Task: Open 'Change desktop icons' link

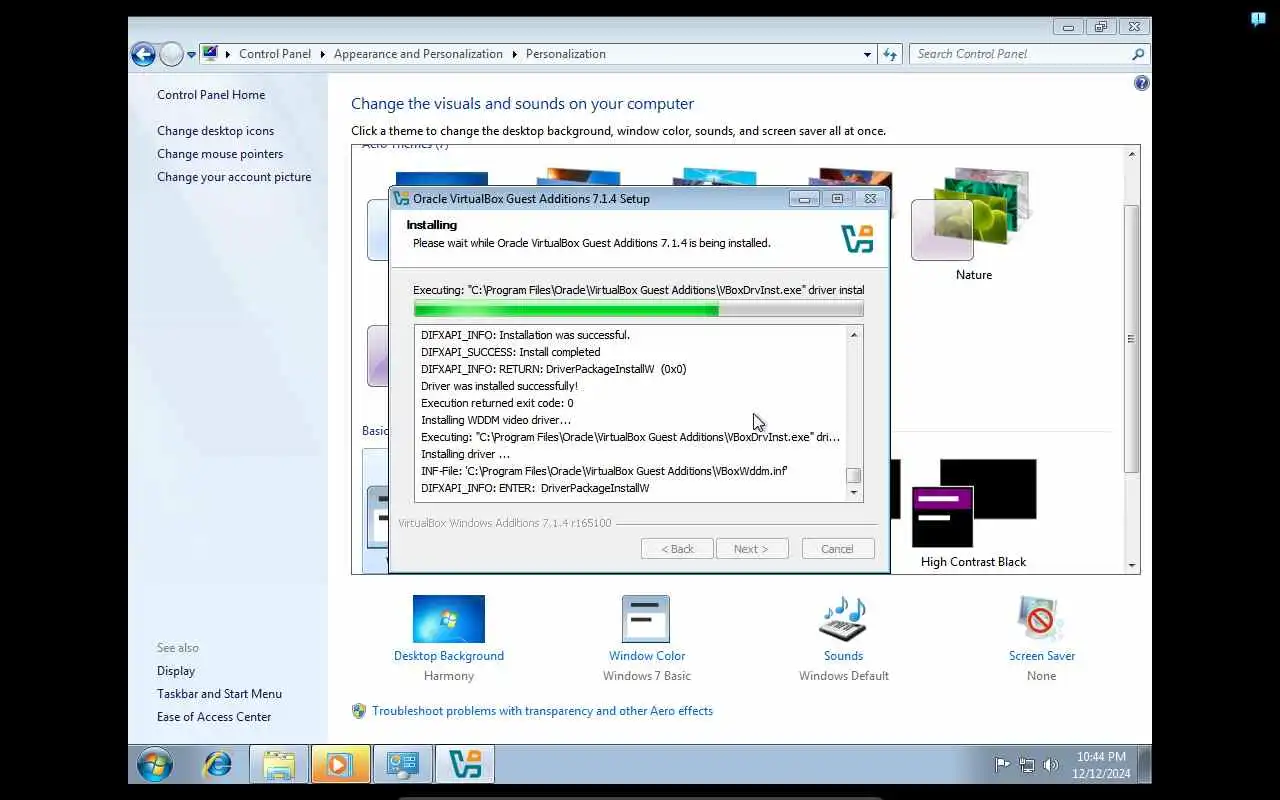Action: click(215, 131)
